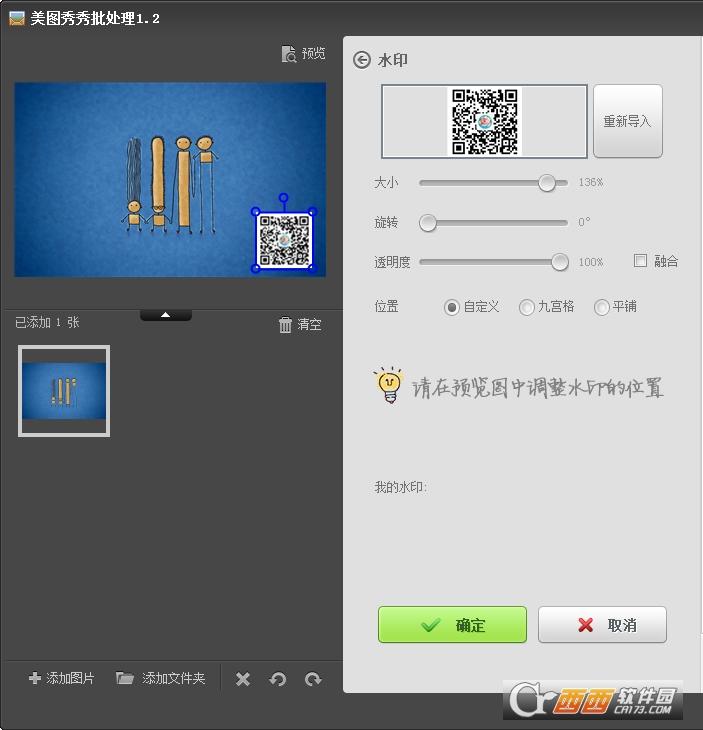
Task: Rotate image clockwise with right rotate icon
Action: [313, 679]
